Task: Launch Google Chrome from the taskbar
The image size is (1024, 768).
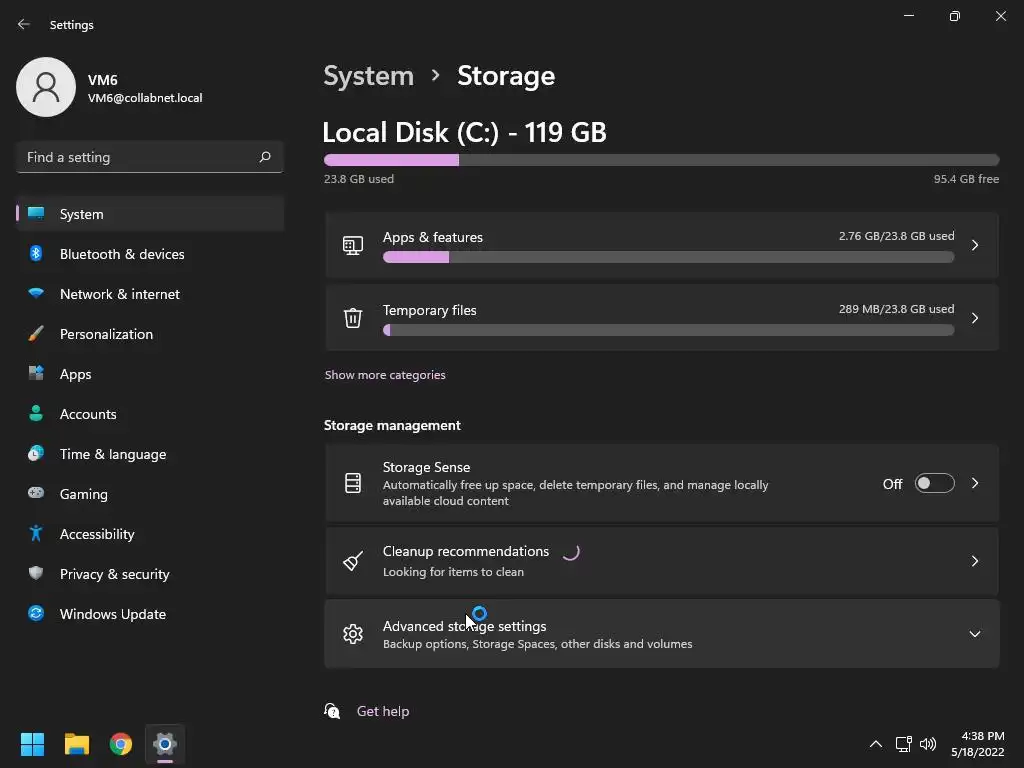Action: (121, 744)
